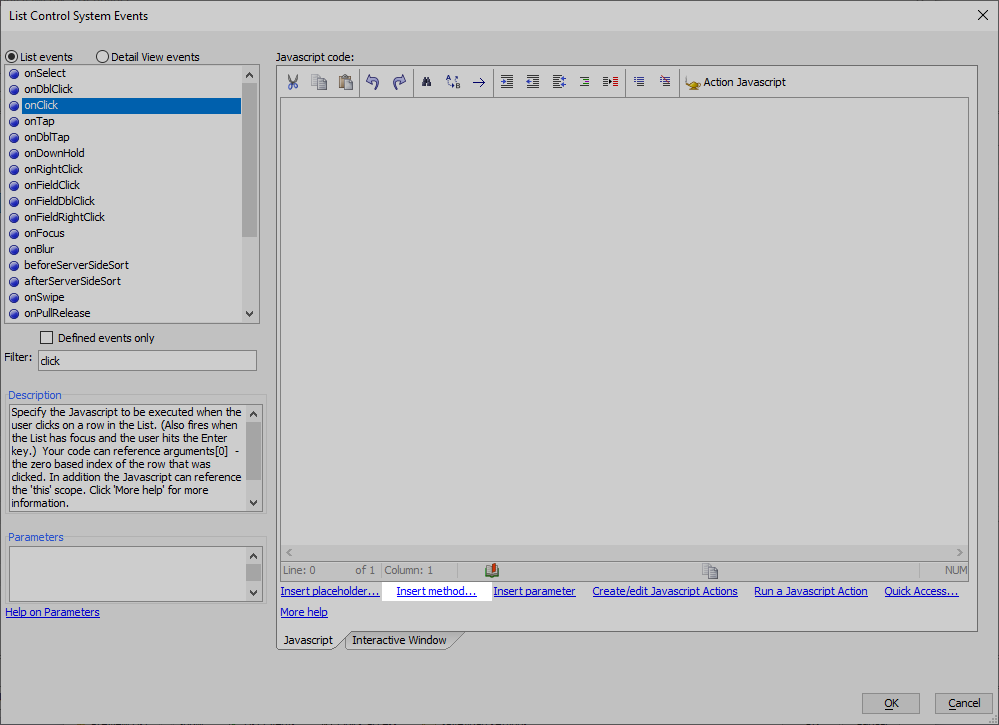Click the code editor scroll left arrow
Viewport: 999px width, 725px height.
[289, 552]
